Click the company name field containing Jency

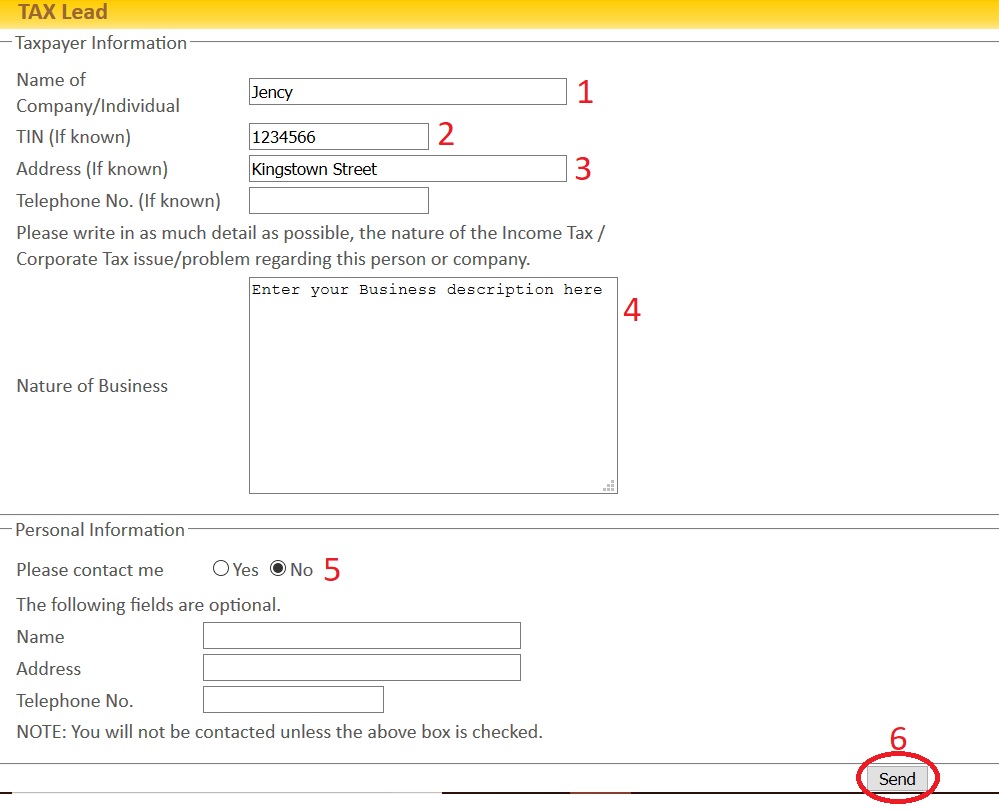click(x=407, y=92)
